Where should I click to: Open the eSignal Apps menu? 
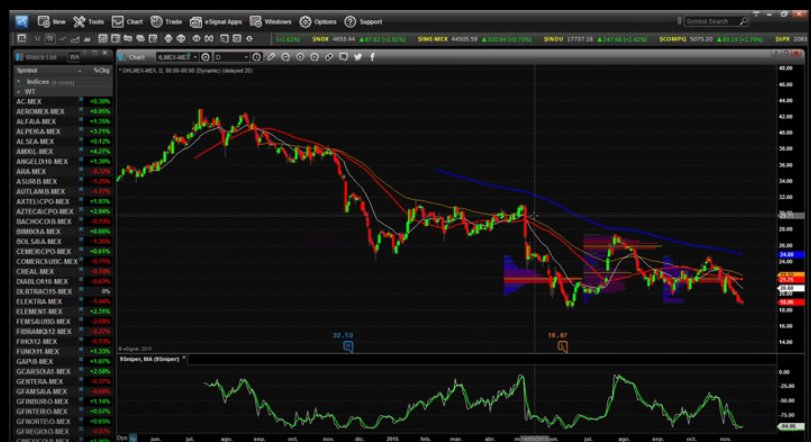pyautogui.click(x=216, y=22)
